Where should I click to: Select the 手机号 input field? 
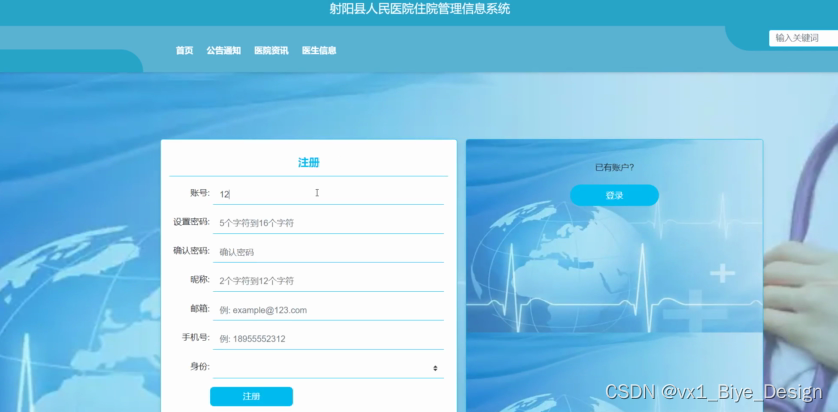tap(328, 339)
